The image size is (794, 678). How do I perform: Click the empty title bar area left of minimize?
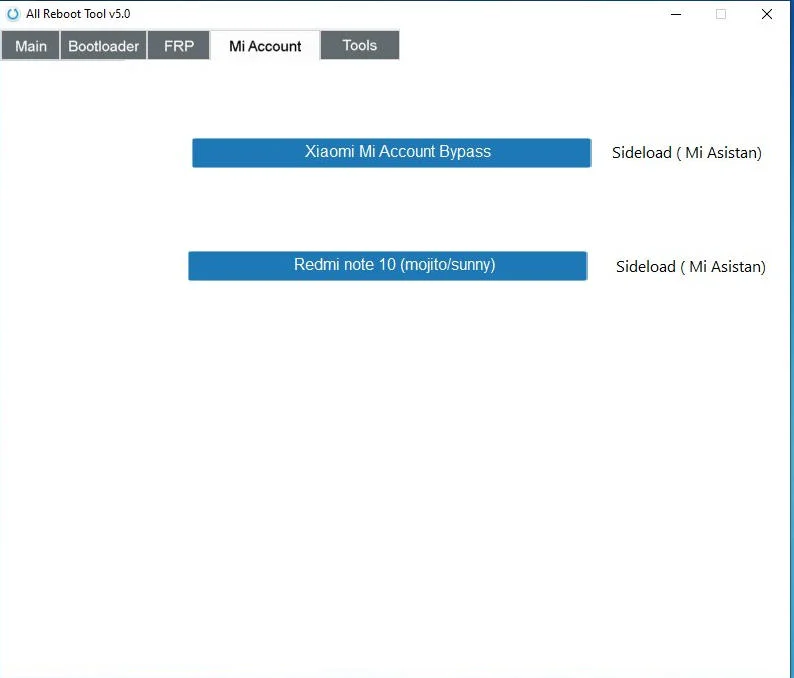click(400, 14)
